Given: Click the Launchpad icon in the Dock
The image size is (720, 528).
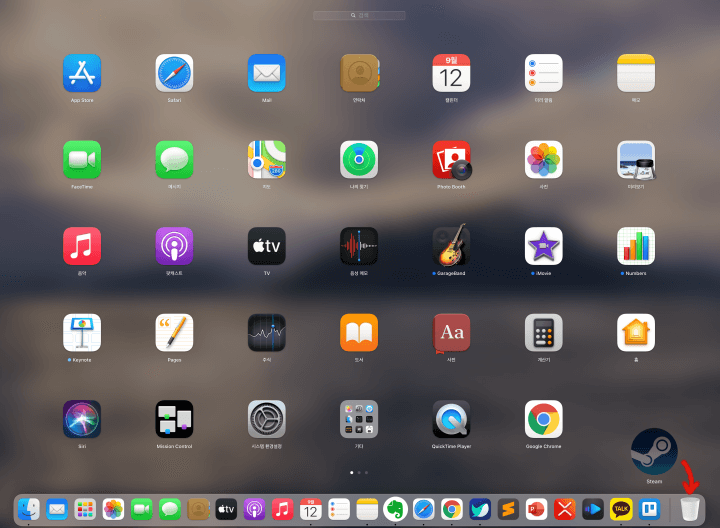Looking at the screenshot, I should click(x=85, y=509).
